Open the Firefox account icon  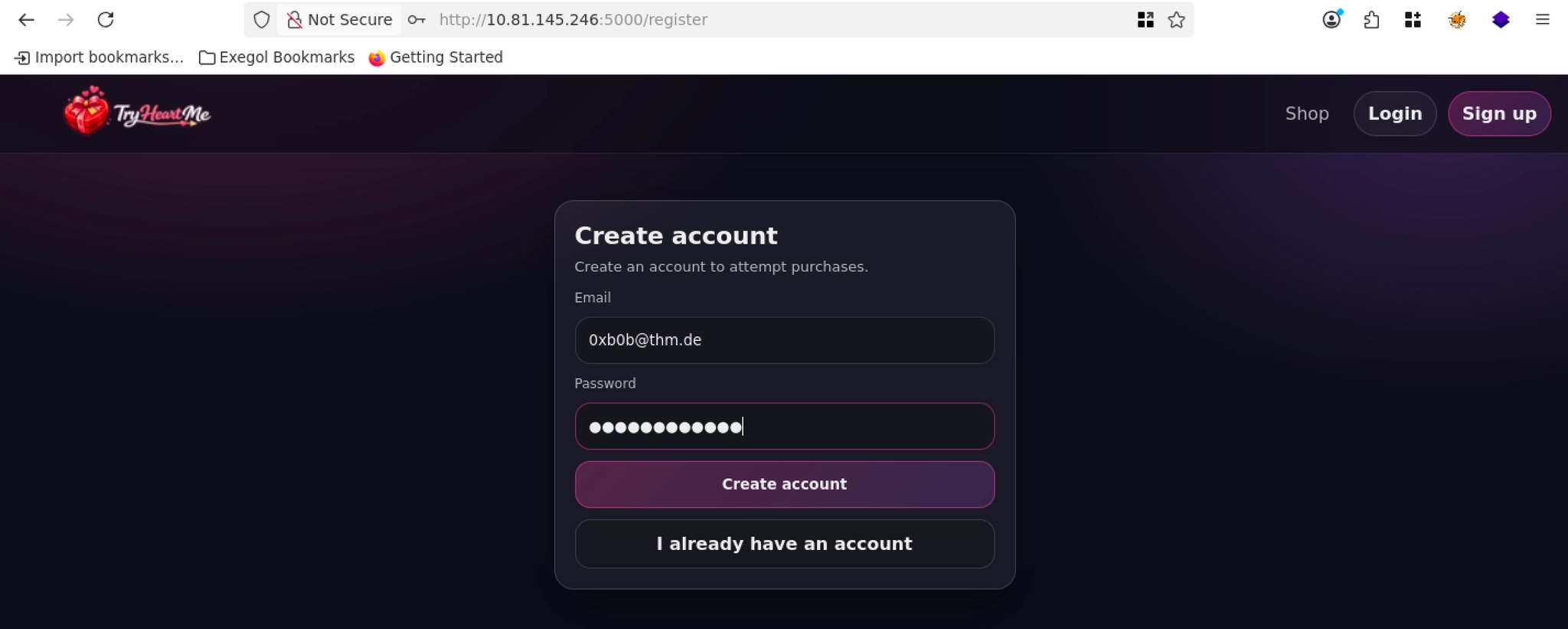tap(1332, 20)
